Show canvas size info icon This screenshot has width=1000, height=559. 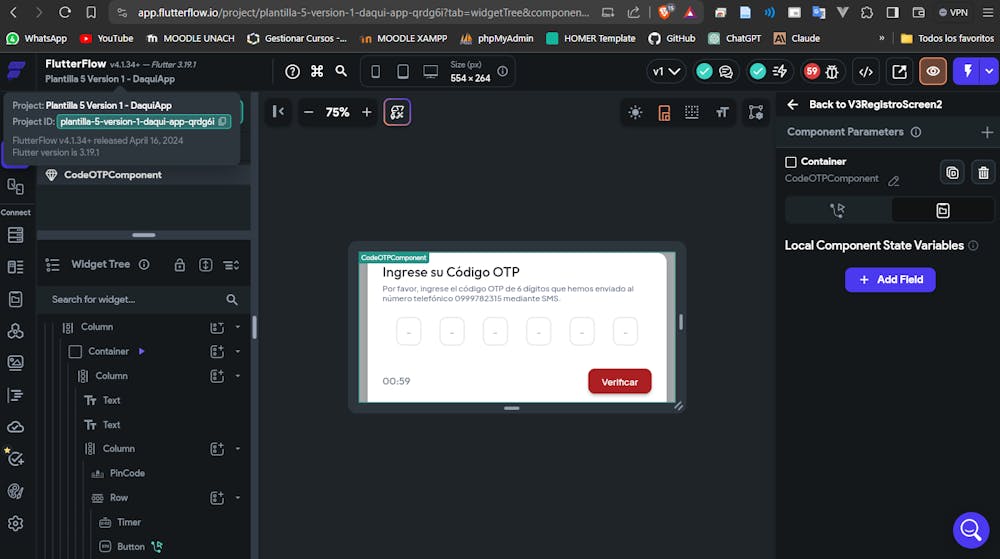(x=503, y=71)
